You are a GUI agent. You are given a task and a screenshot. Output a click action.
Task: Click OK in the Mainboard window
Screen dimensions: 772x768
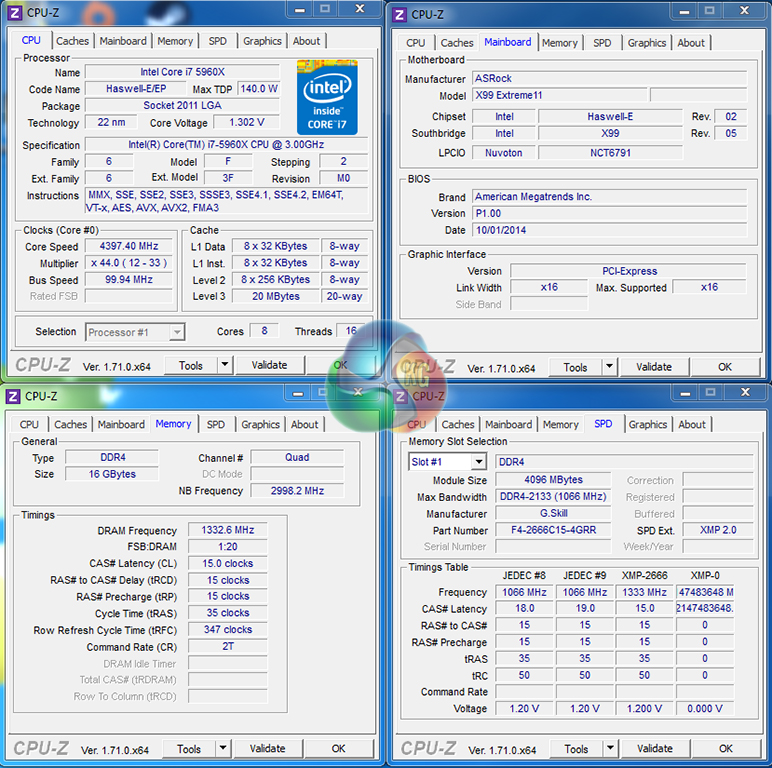point(725,367)
